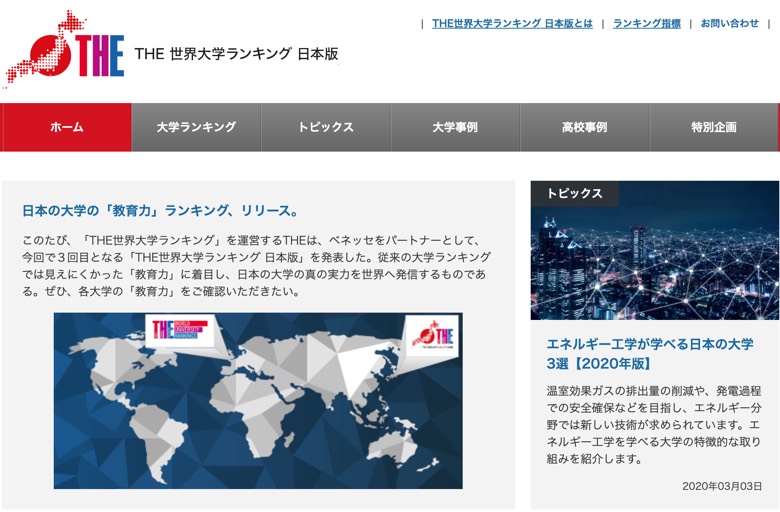Select the 大学ランキング navigation tab
The image size is (780, 512).
(x=196, y=127)
